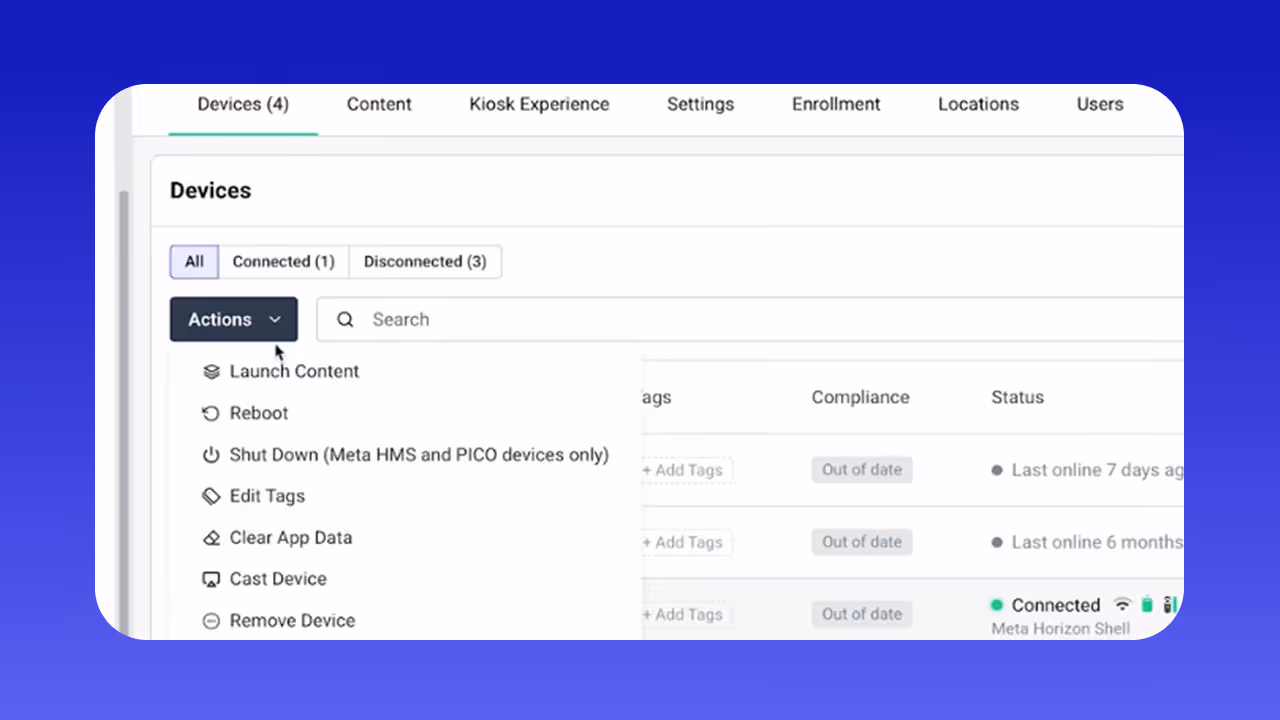The width and height of the screenshot is (1280, 720).
Task: Open the Locations tab
Action: click(x=978, y=104)
